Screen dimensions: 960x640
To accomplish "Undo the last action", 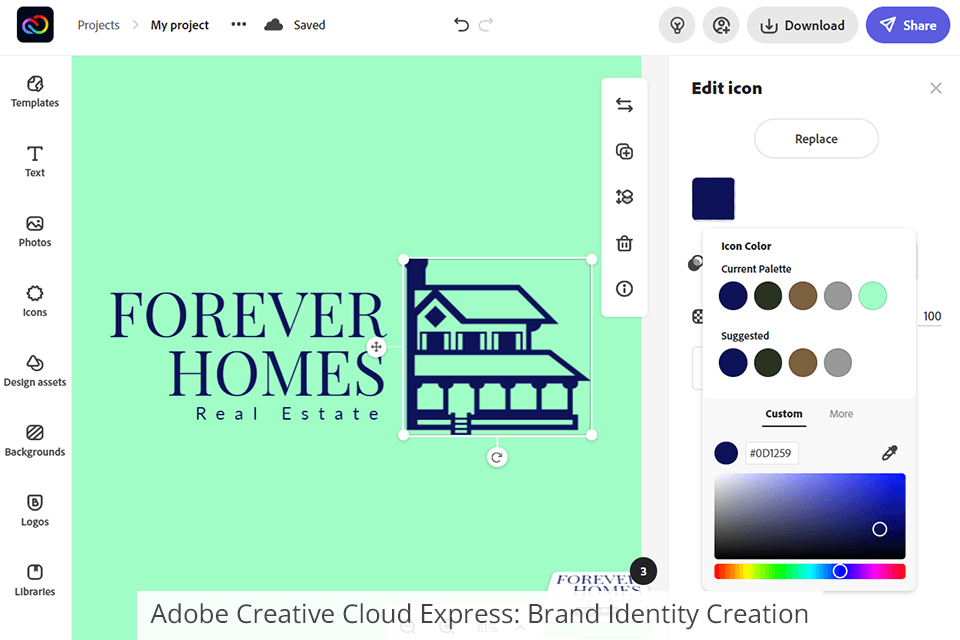I will [x=461, y=24].
